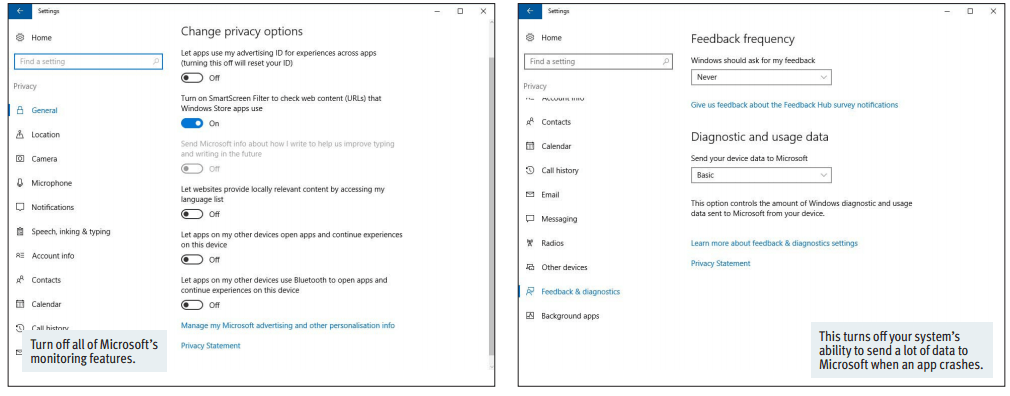Toggle the switch for apps on my other devices opening apps
This screenshot has width=1010, height=396.
192,259
